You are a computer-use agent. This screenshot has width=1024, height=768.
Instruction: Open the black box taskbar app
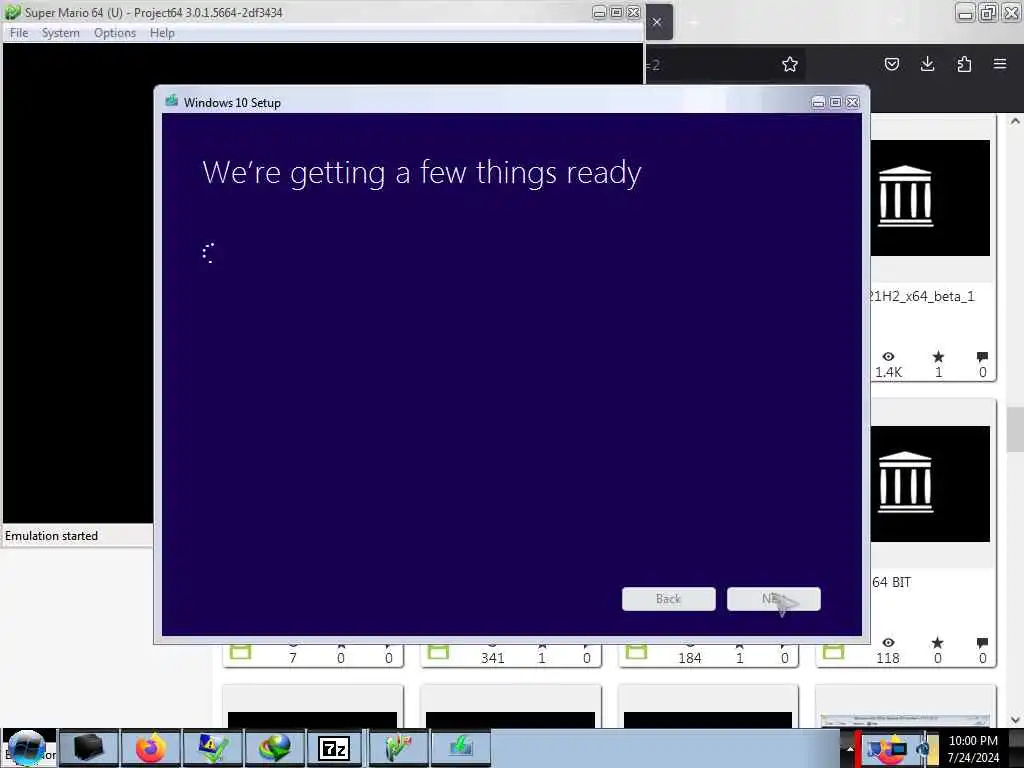[x=89, y=748]
